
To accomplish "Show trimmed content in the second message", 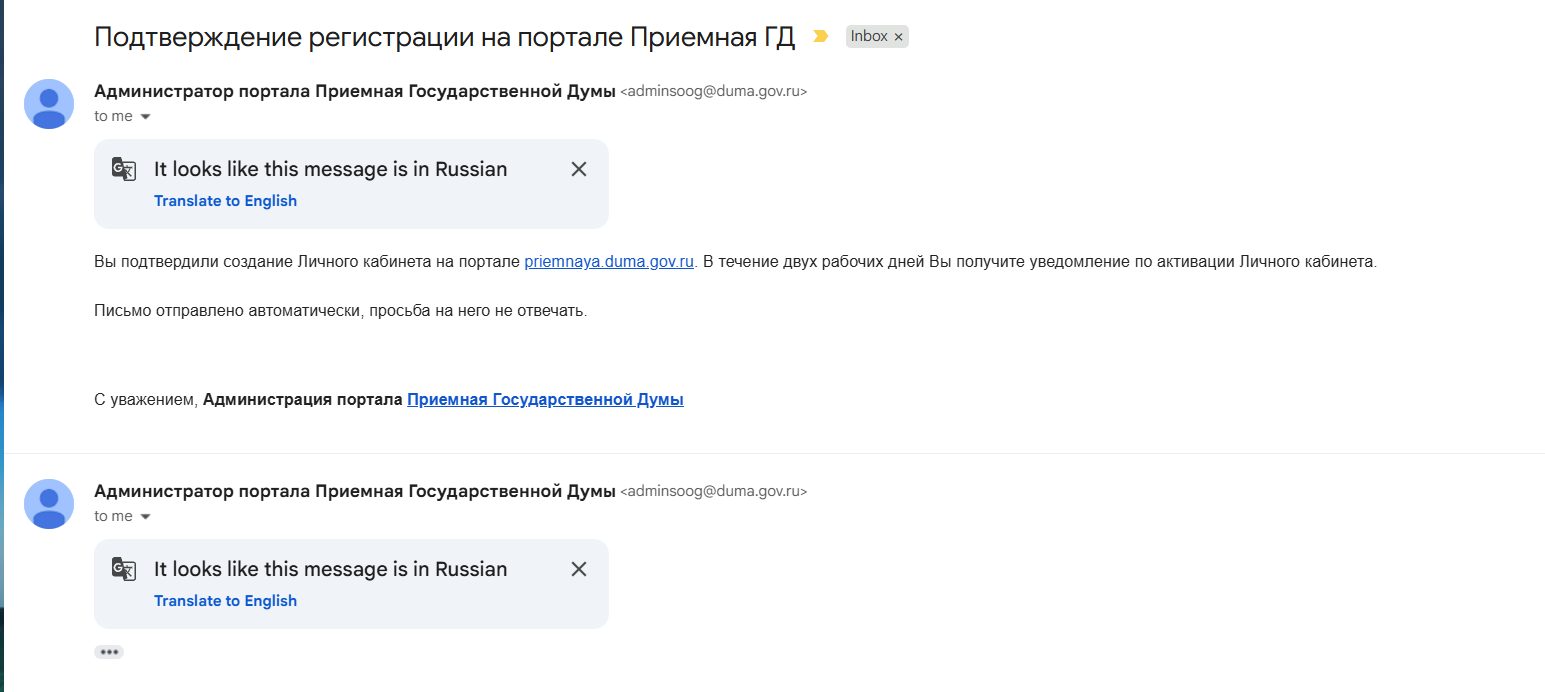I will click(x=109, y=652).
